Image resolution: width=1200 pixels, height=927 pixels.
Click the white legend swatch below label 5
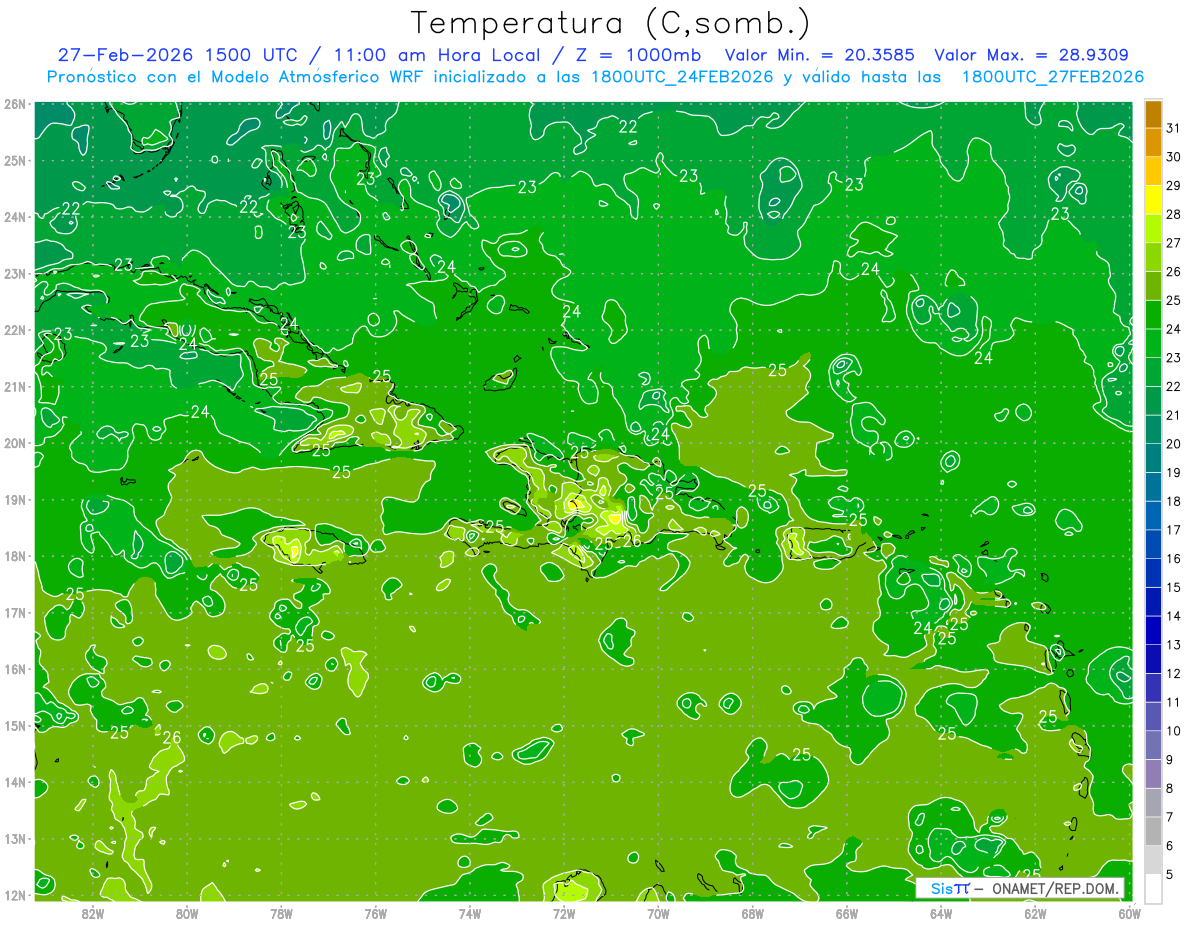point(1153,888)
